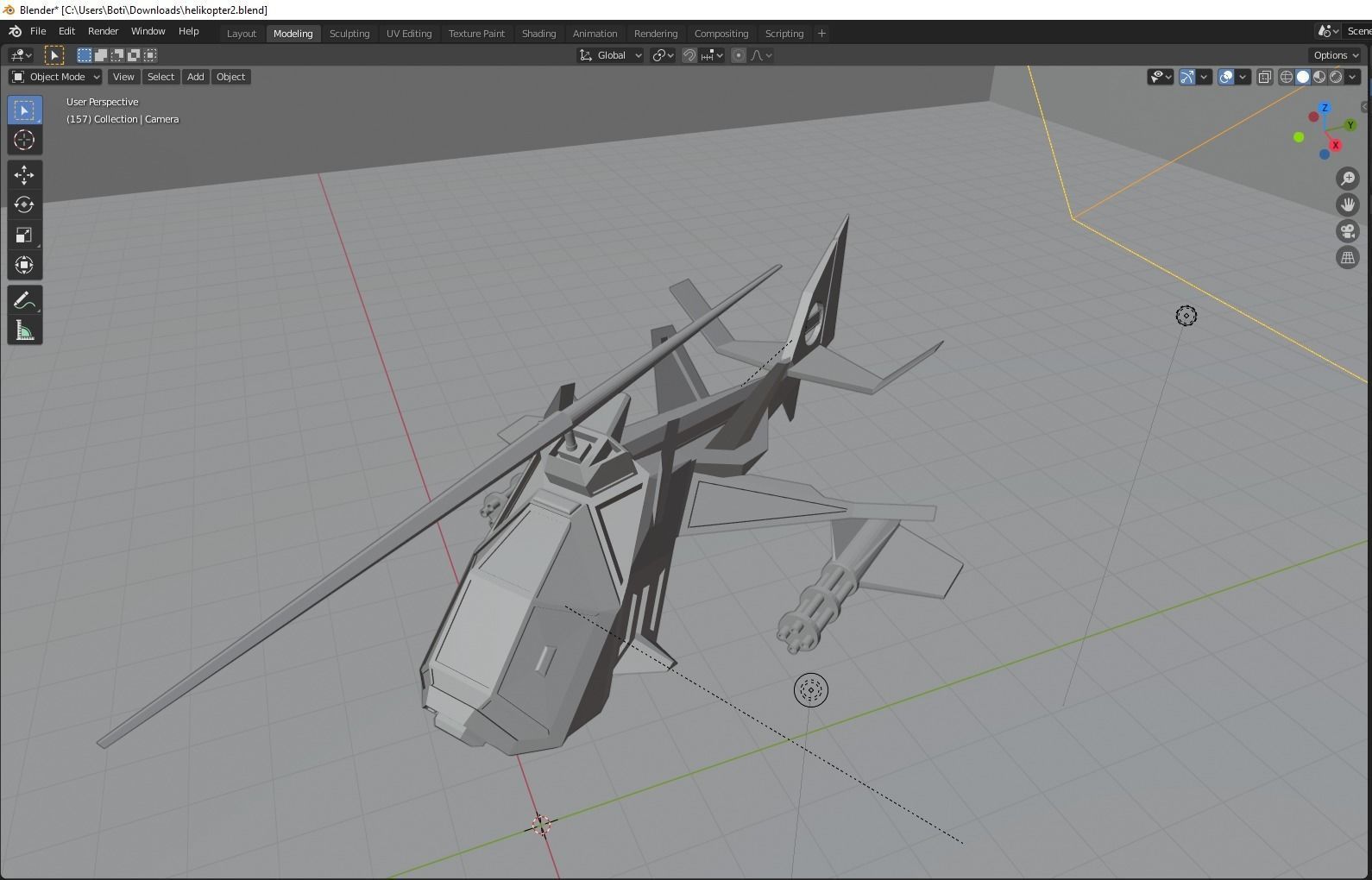
Task: Open the Help menu
Action: 188,31
